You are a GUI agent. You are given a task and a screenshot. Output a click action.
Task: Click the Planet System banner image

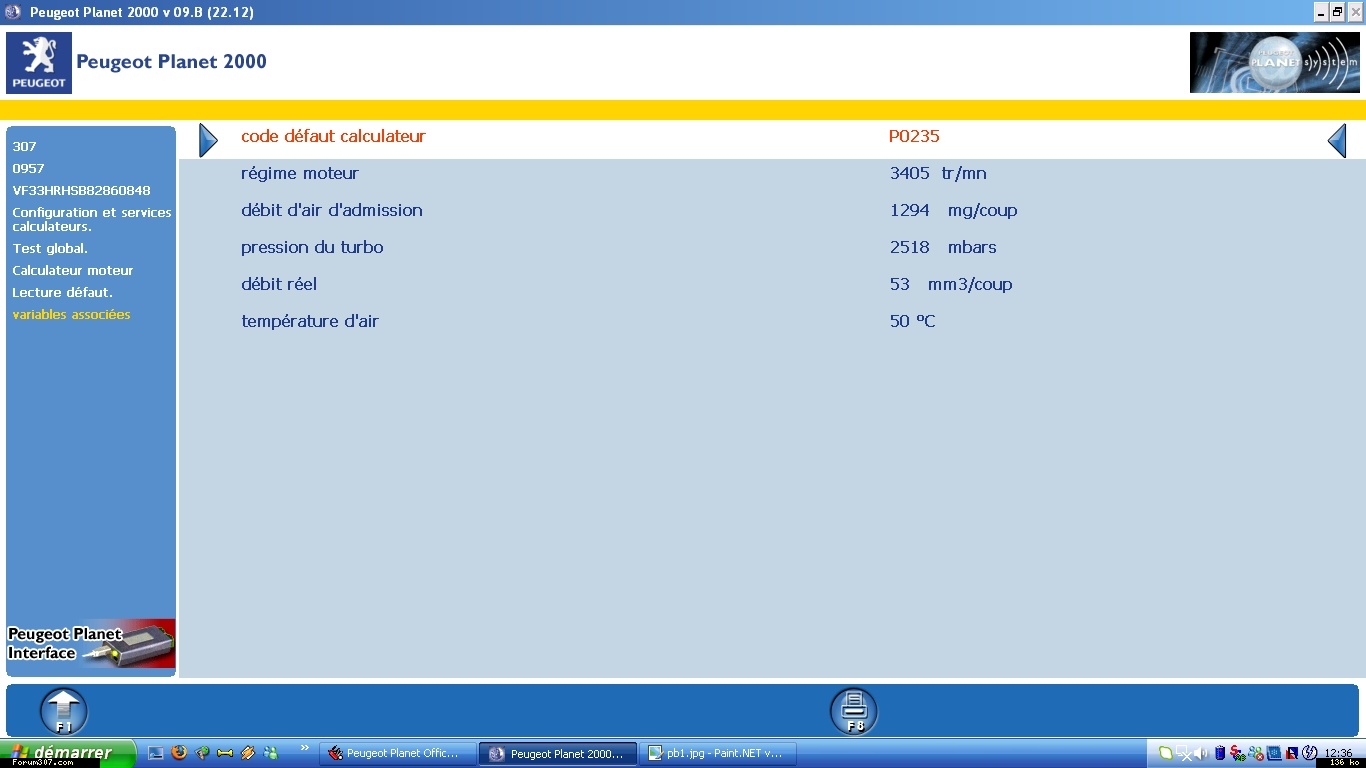pyautogui.click(x=1274, y=63)
